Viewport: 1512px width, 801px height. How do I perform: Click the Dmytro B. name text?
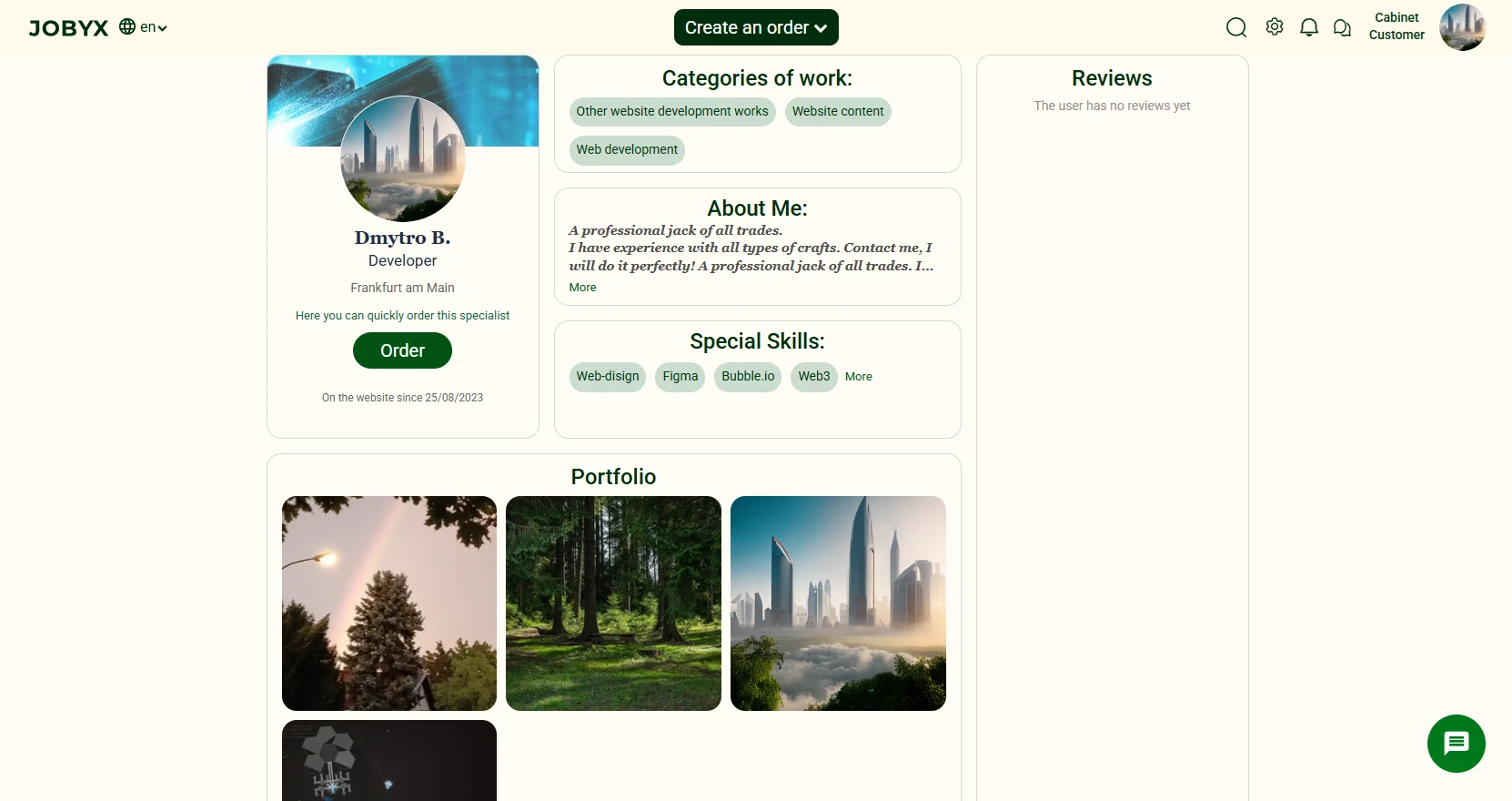[402, 238]
